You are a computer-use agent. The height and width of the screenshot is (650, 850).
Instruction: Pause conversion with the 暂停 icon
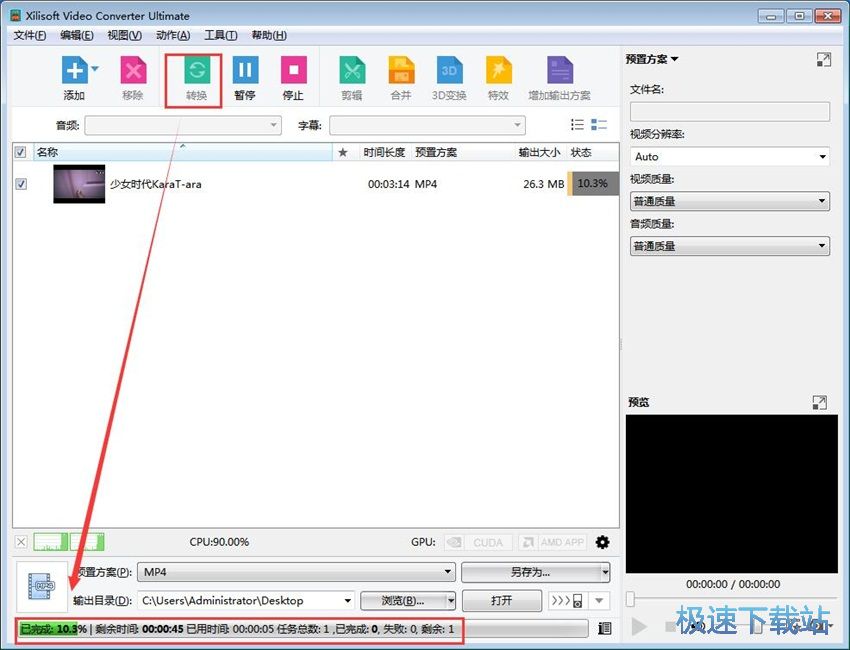[x=245, y=70]
